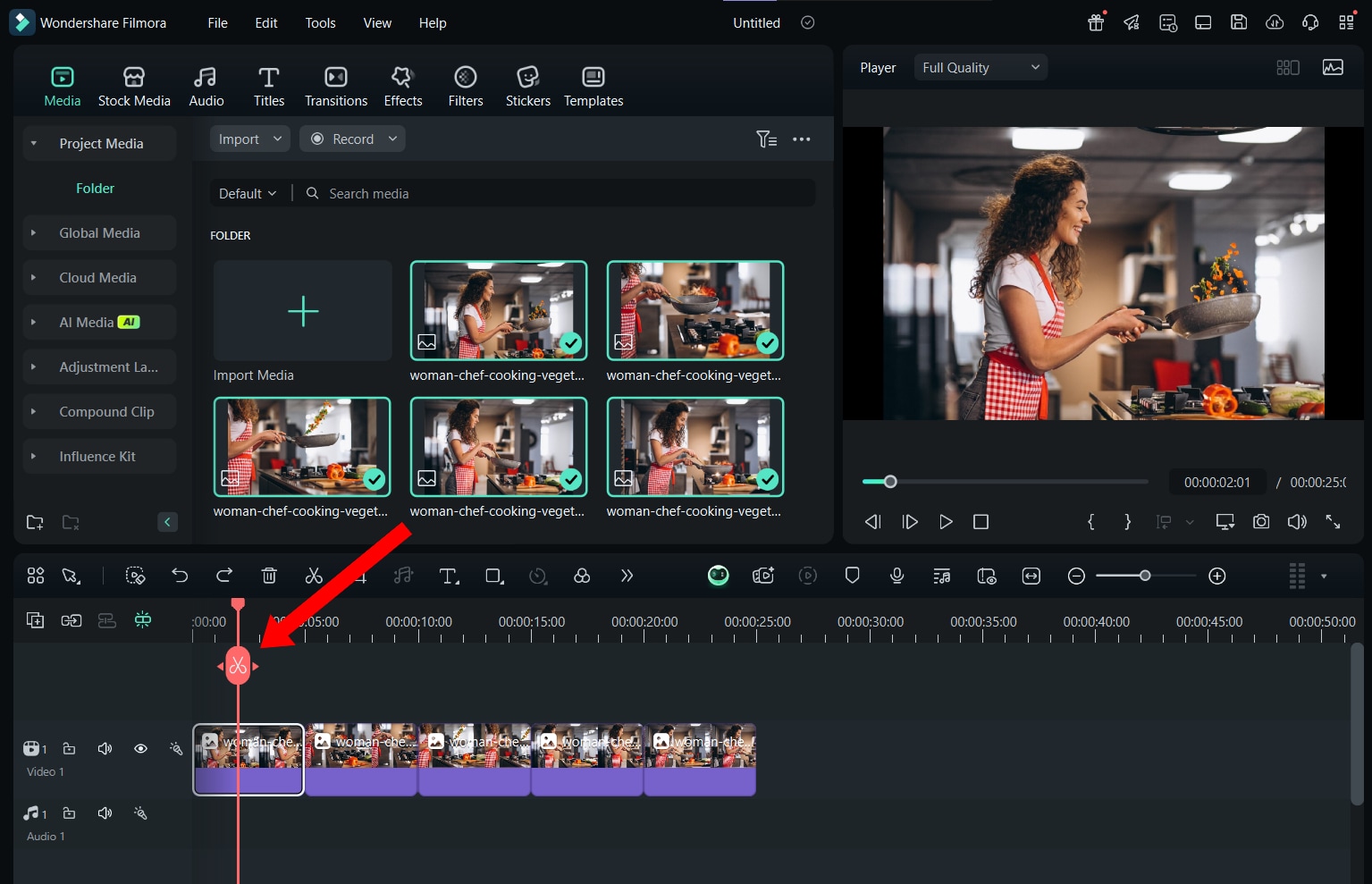Screen dimensions: 1372x884
Task: Click the Import dropdown button
Action: click(250, 139)
